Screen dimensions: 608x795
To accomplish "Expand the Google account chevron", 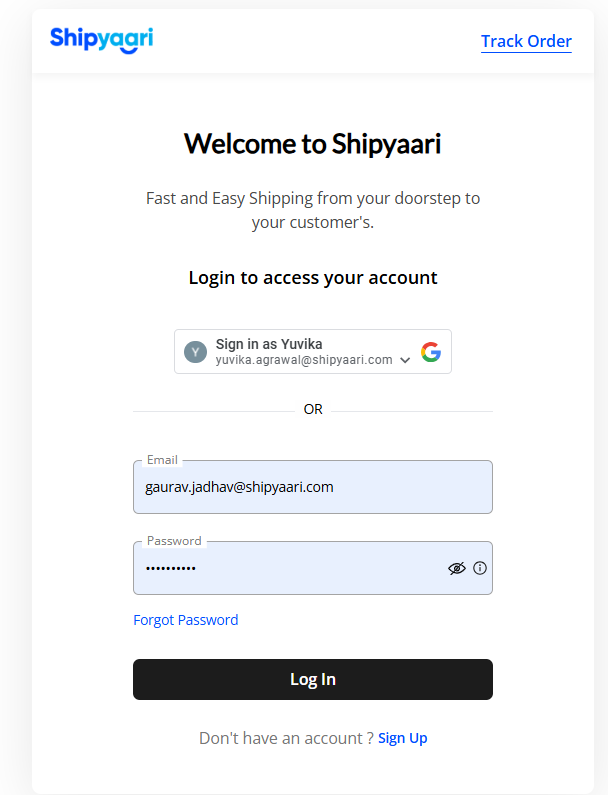I will (x=405, y=360).
